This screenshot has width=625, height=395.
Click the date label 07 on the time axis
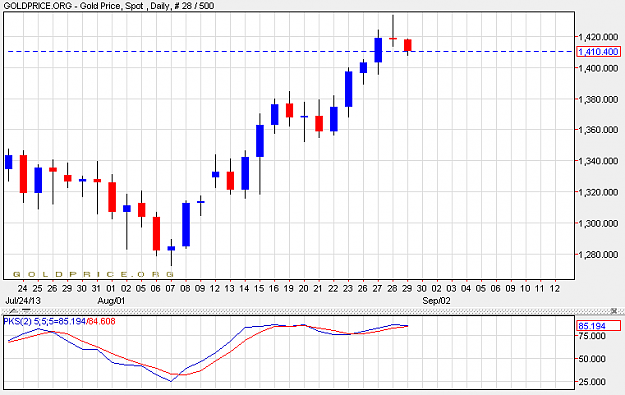[x=170, y=289]
